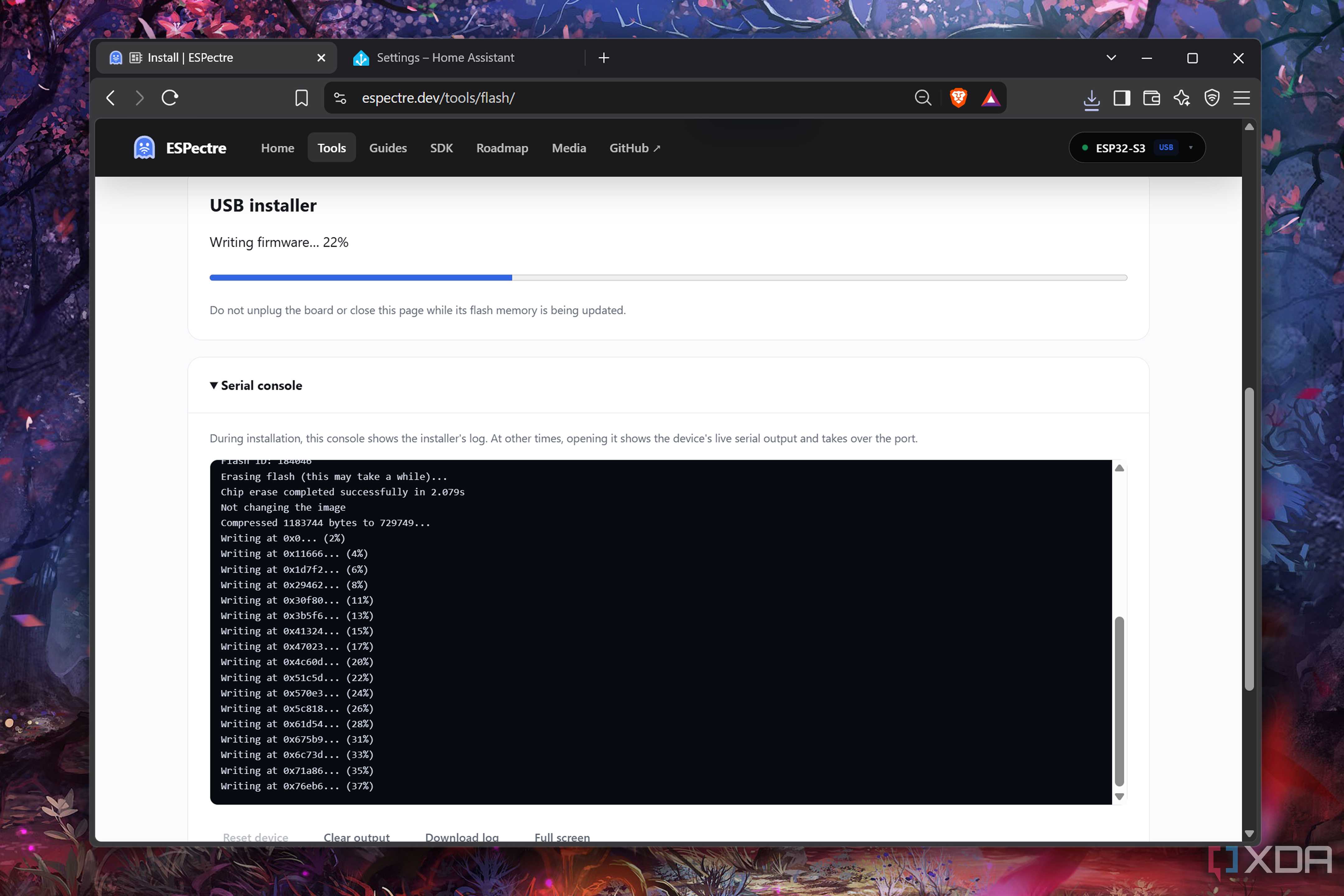Viewport: 1344px width, 896px height.
Task: Click log line 'Writing at 0x0... (2%)'
Action: (283, 538)
